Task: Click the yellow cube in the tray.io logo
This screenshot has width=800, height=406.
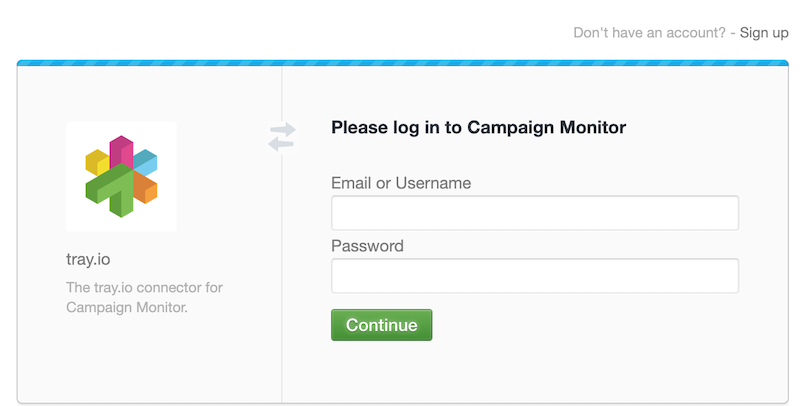Action: click(96, 161)
